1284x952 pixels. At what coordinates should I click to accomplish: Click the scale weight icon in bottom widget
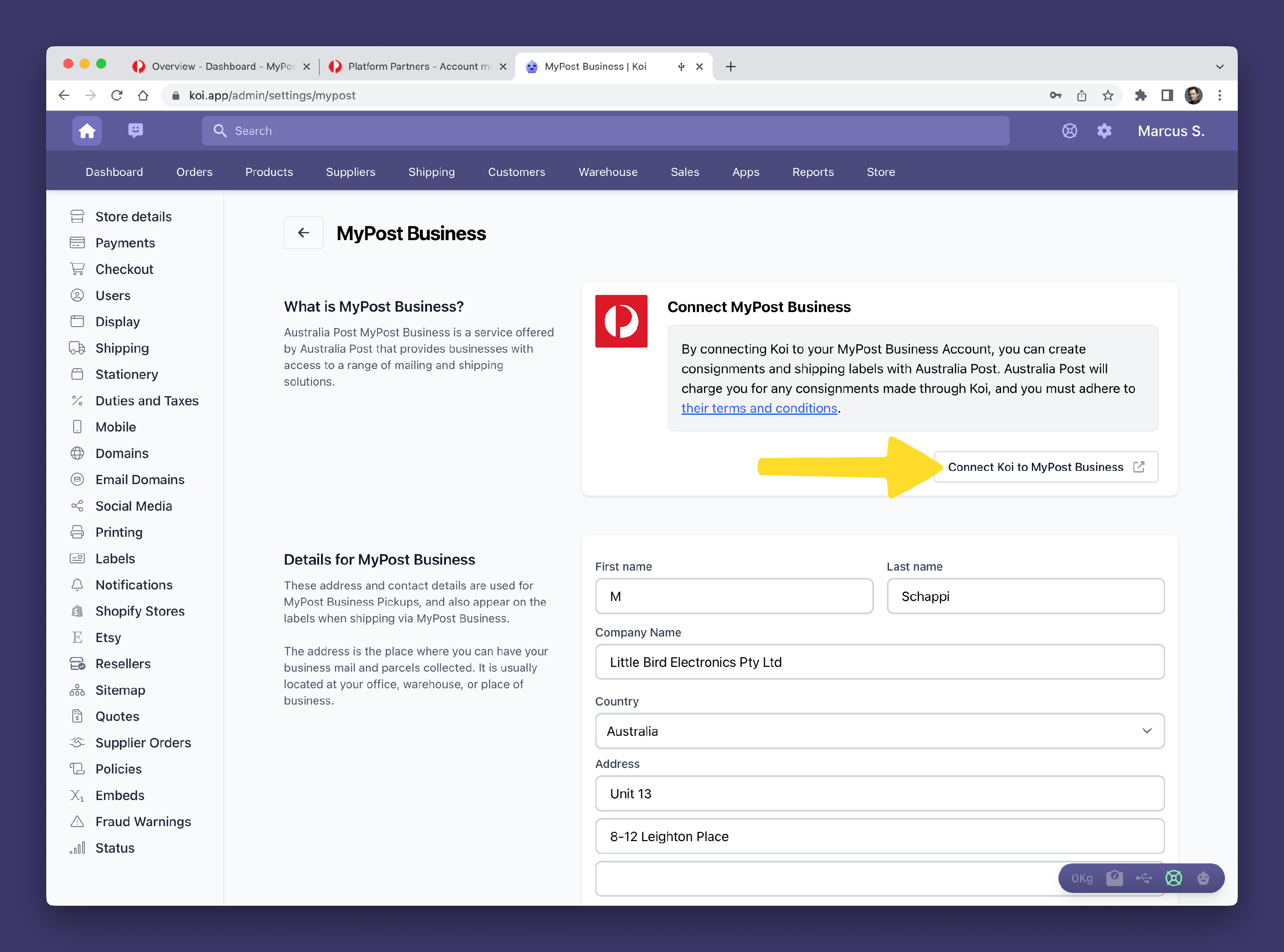point(1114,878)
